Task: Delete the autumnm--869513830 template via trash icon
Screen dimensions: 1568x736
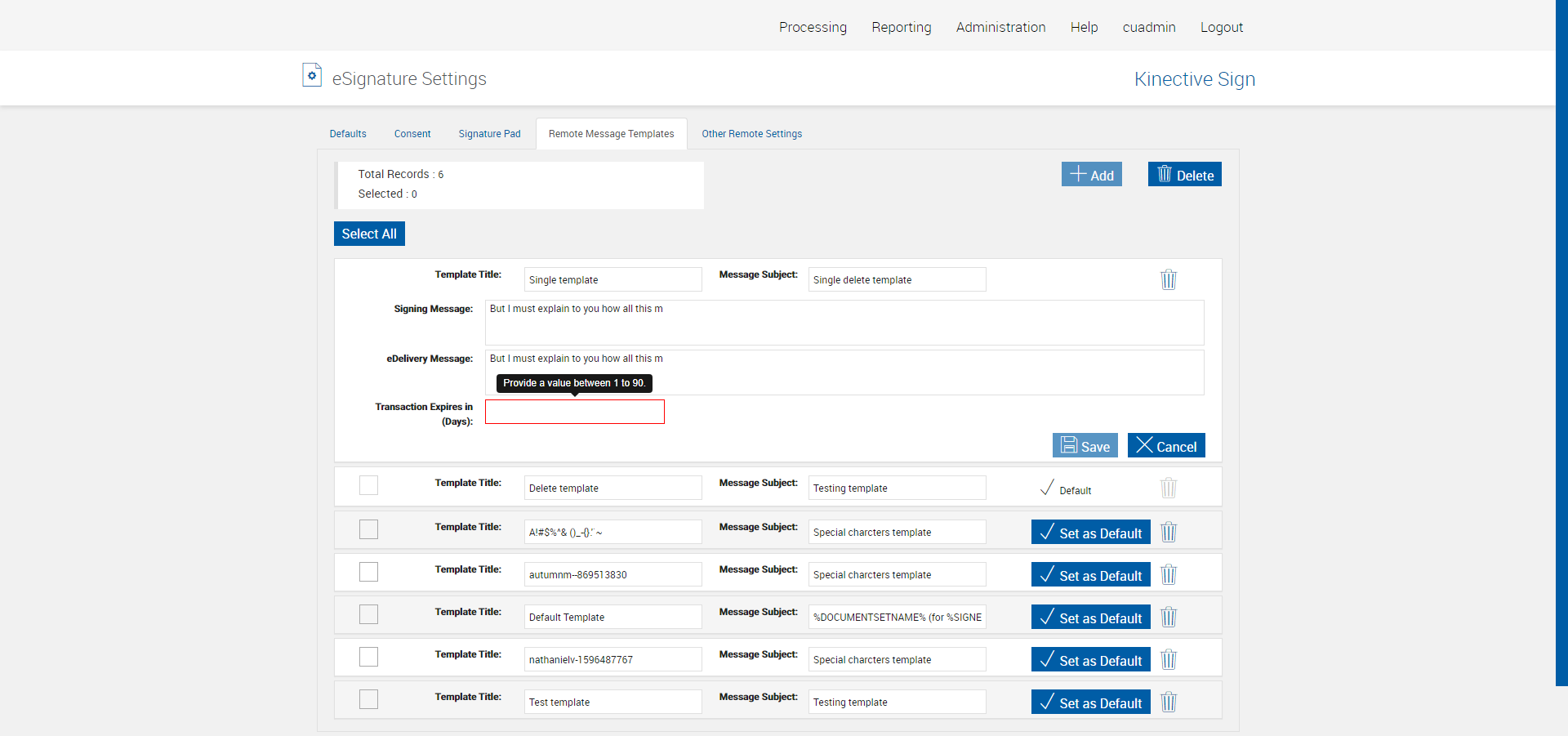Action: click(1168, 574)
